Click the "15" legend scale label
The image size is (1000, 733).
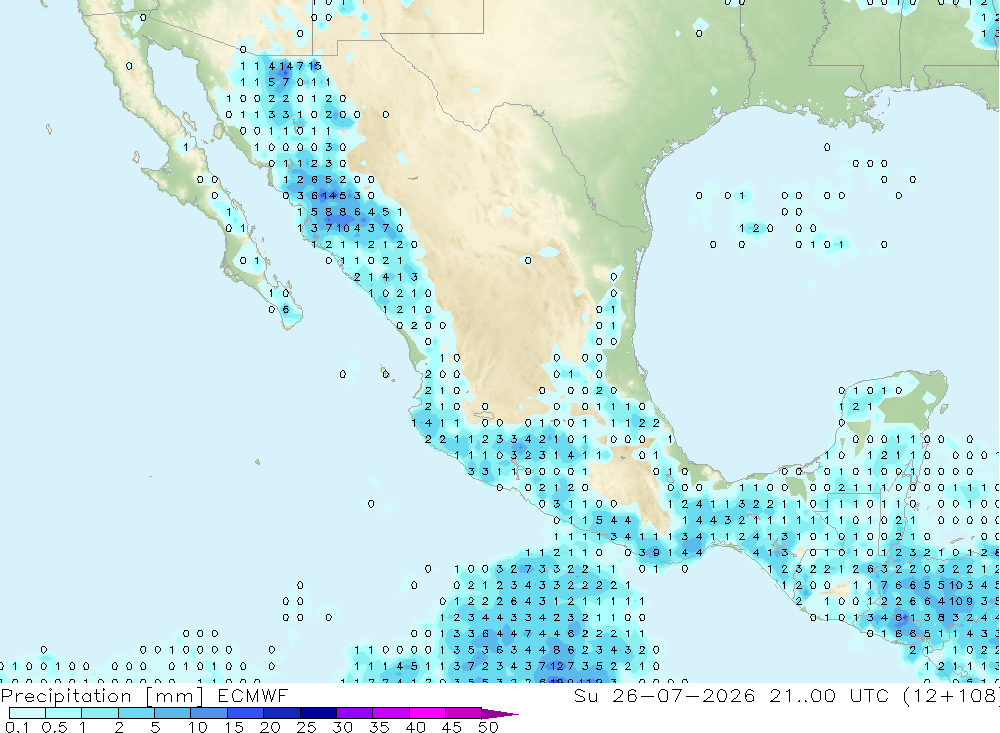pyautogui.click(x=234, y=727)
